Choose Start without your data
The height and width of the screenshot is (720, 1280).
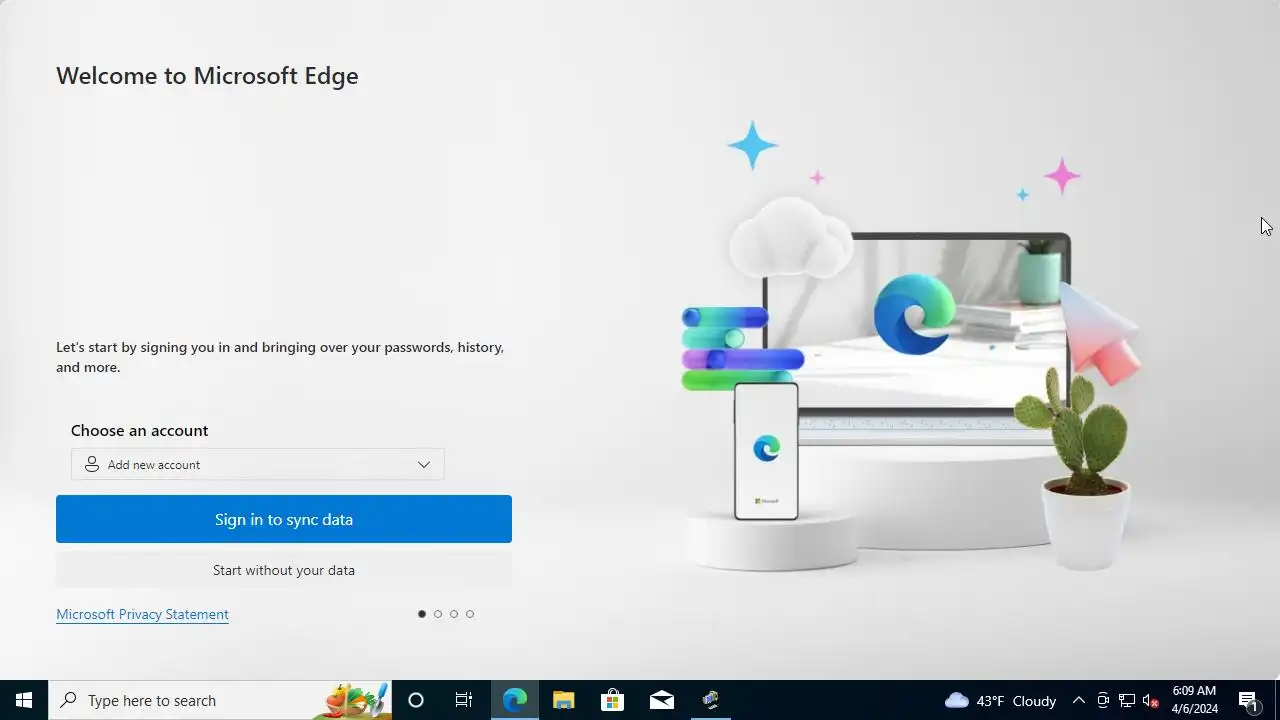pos(284,570)
